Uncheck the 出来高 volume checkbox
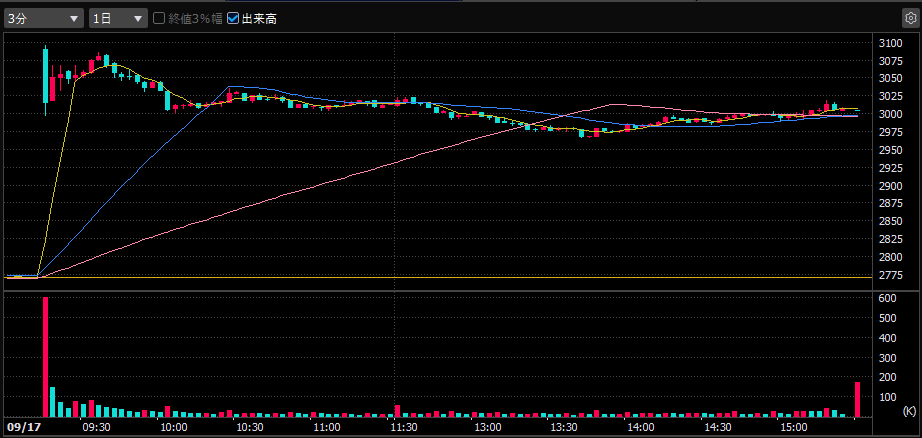Image resolution: width=922 pixels, height=438 pixels. 234,18
